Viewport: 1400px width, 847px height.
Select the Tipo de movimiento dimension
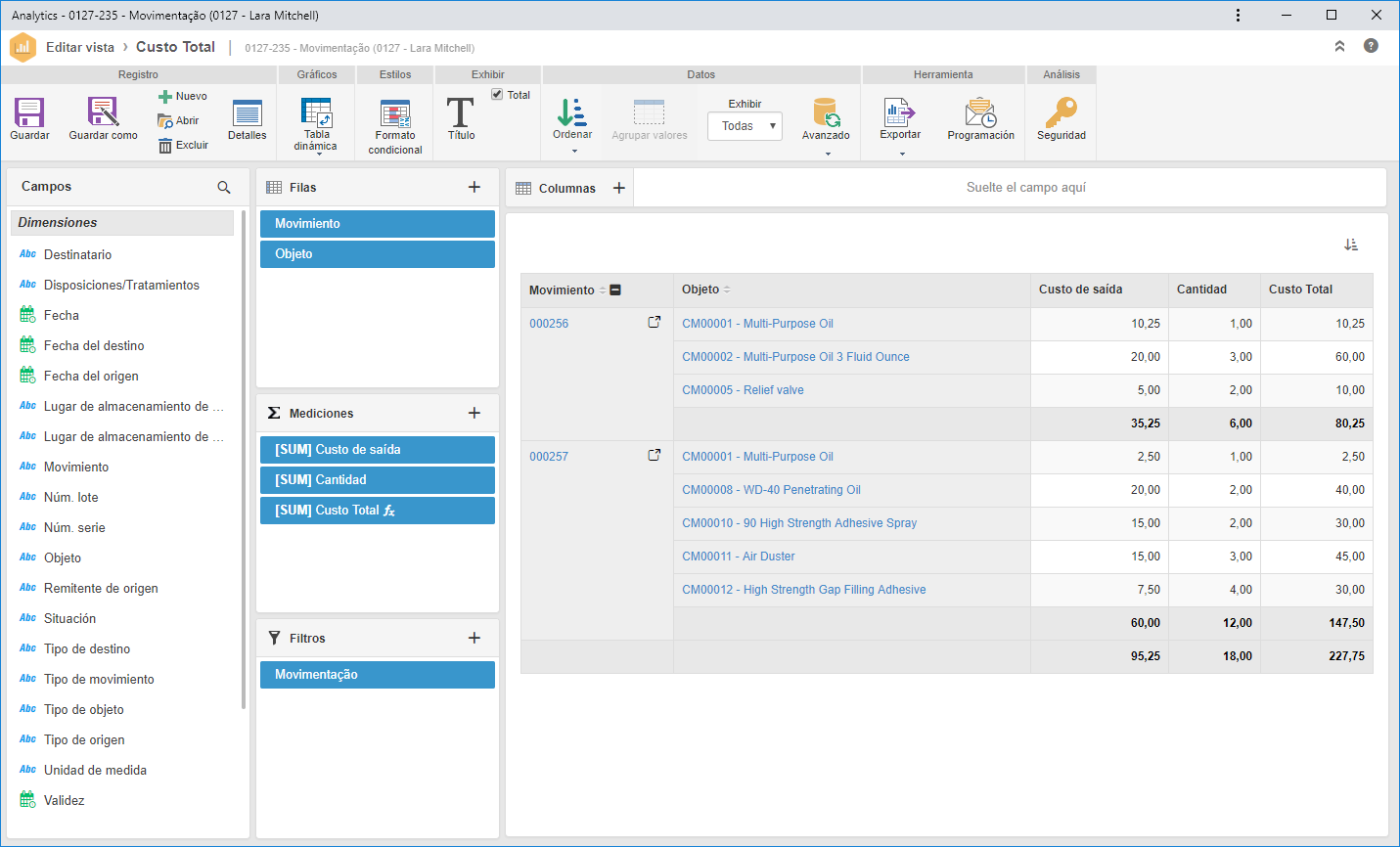99,679
